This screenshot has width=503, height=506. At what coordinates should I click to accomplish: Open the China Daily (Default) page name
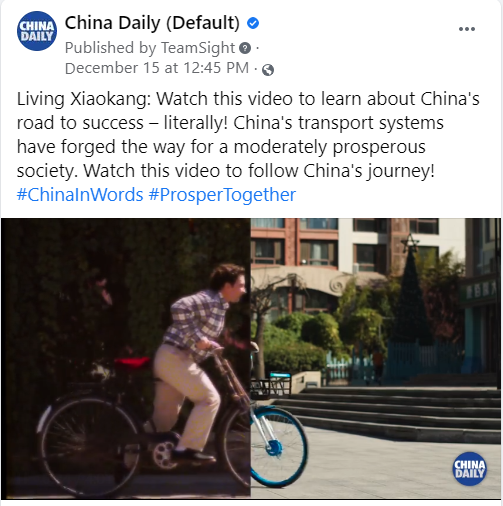152,23
